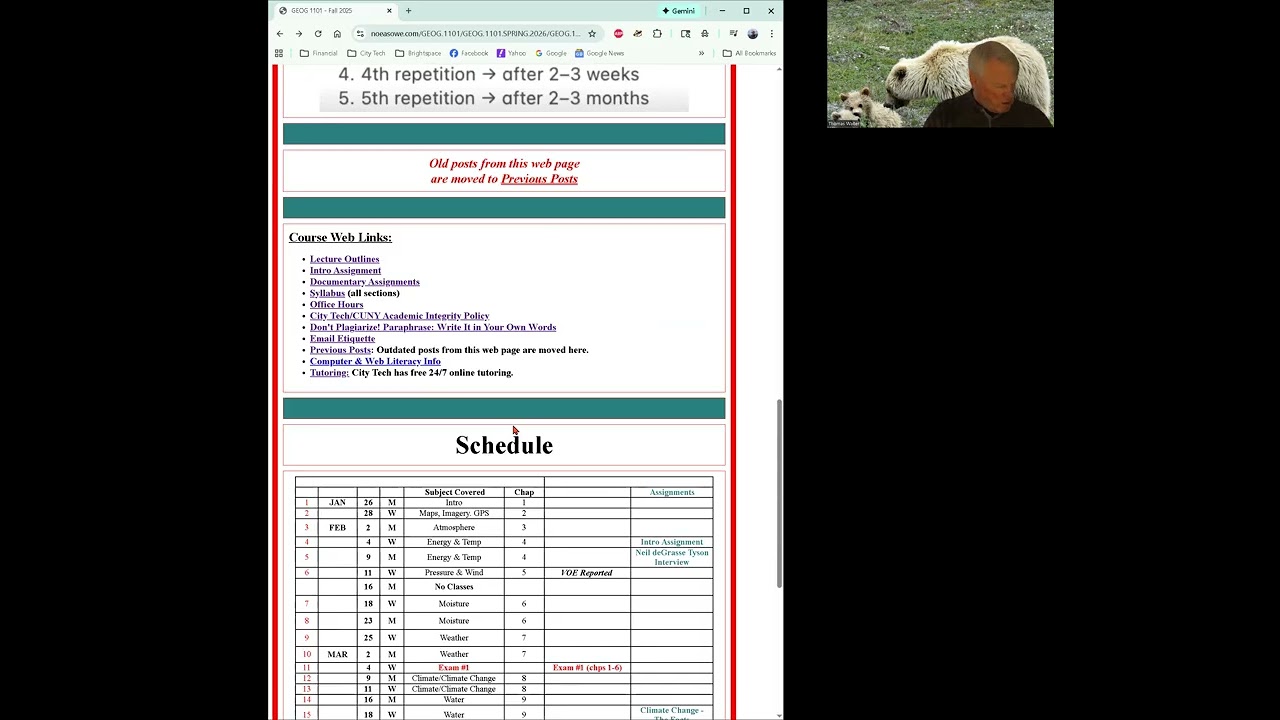Open the Chrome three-dot menu
The height and width of the screenshot is (720, 1280).
[771, 34]
